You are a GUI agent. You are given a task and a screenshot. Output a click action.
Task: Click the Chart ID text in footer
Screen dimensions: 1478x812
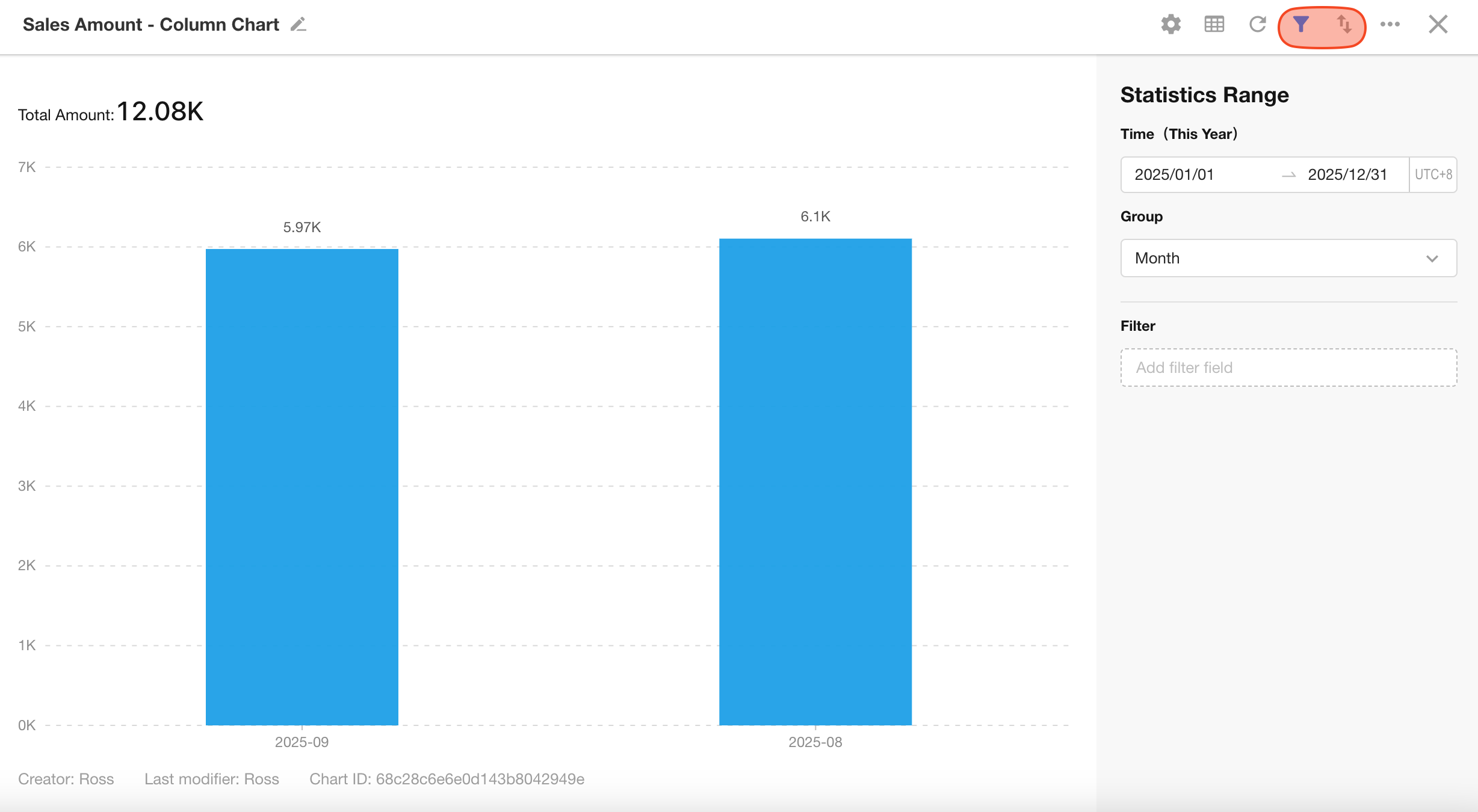pos(447,779)
